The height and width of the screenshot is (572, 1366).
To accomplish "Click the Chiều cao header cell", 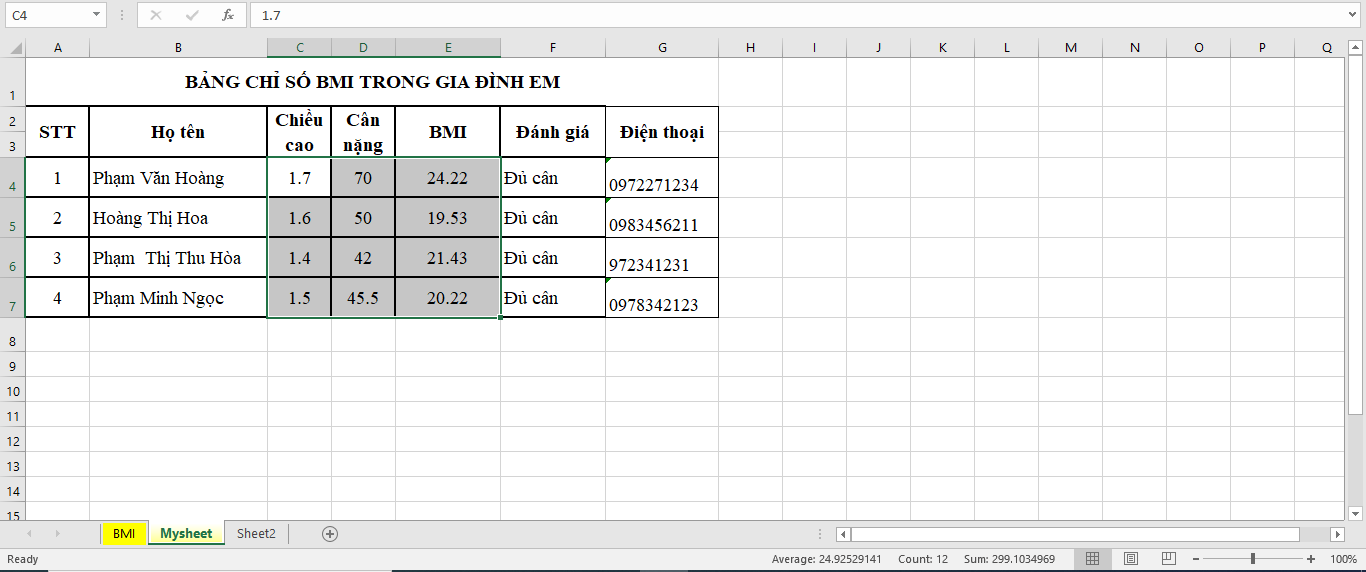I will pyautogui.click(x=299, y=132).
